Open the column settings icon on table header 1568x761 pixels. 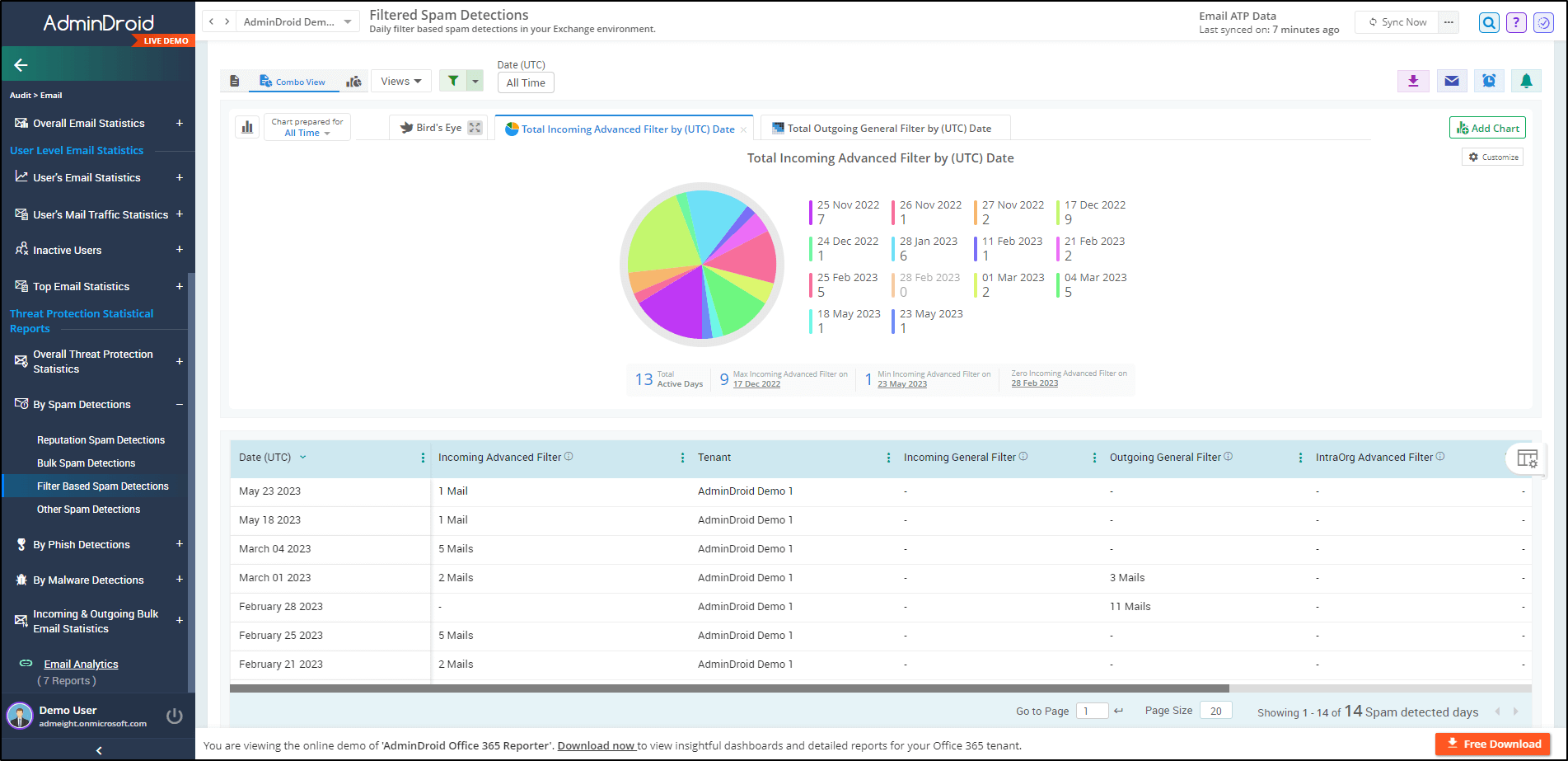tap(1527, 458)
